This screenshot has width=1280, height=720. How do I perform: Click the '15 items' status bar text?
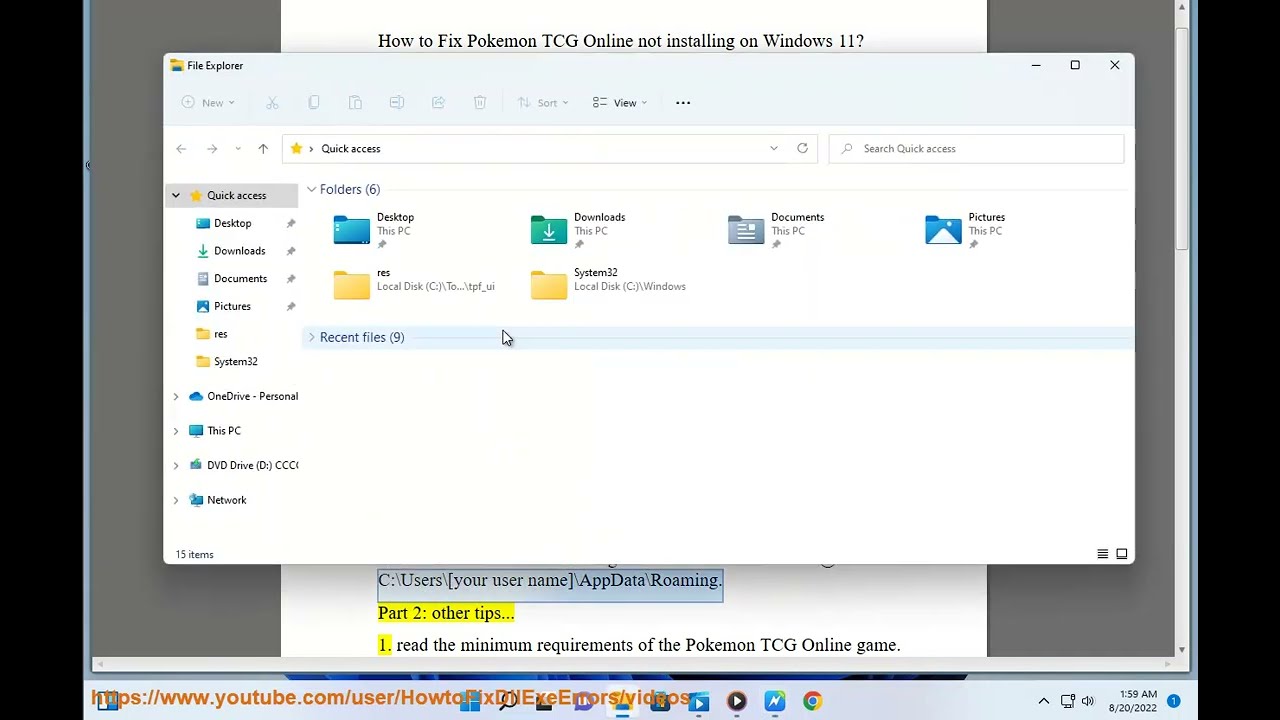[194, 555]
